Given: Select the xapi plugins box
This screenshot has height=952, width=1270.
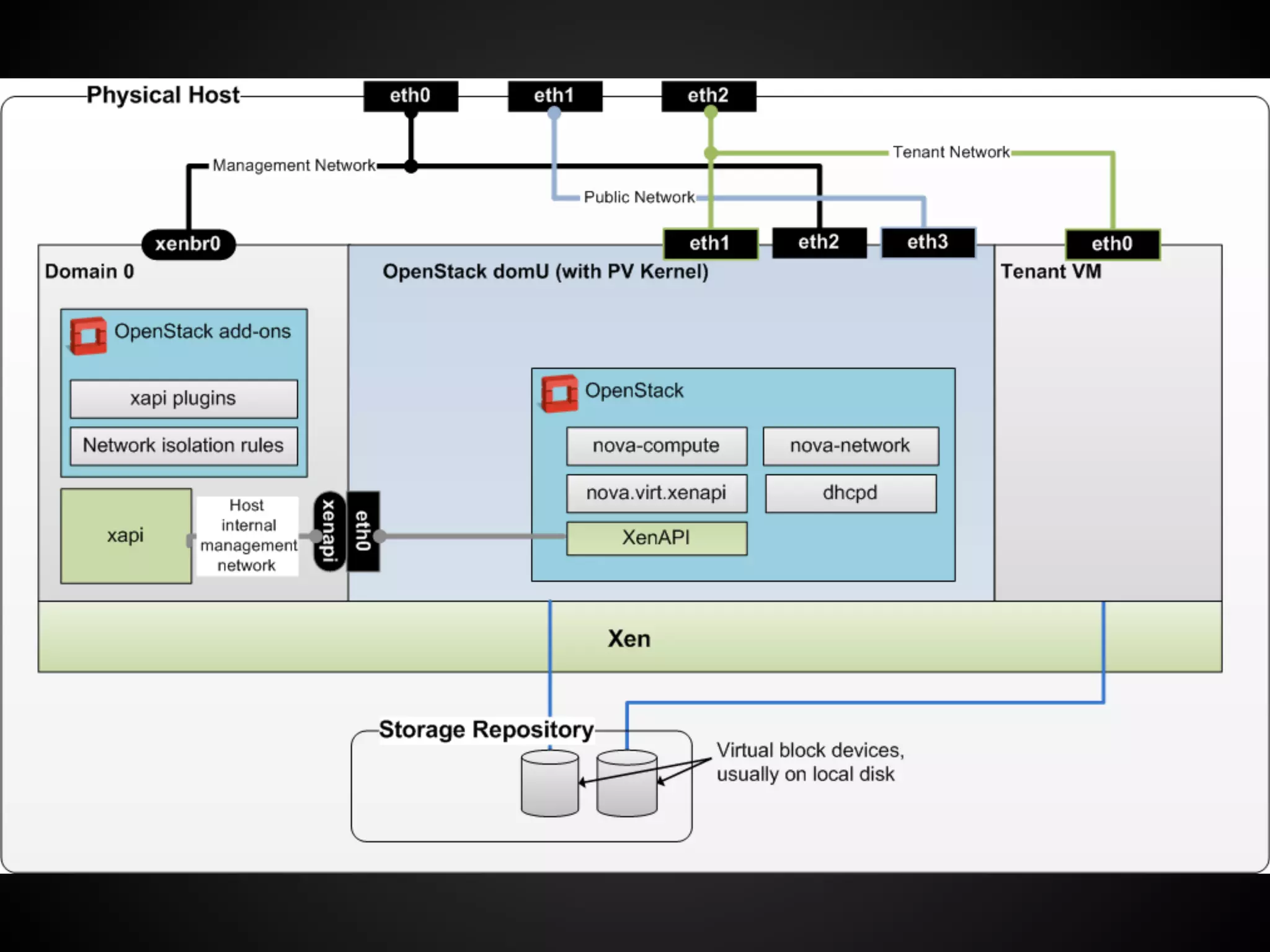Looking at the screenshot, I should [x=184, y=399].
